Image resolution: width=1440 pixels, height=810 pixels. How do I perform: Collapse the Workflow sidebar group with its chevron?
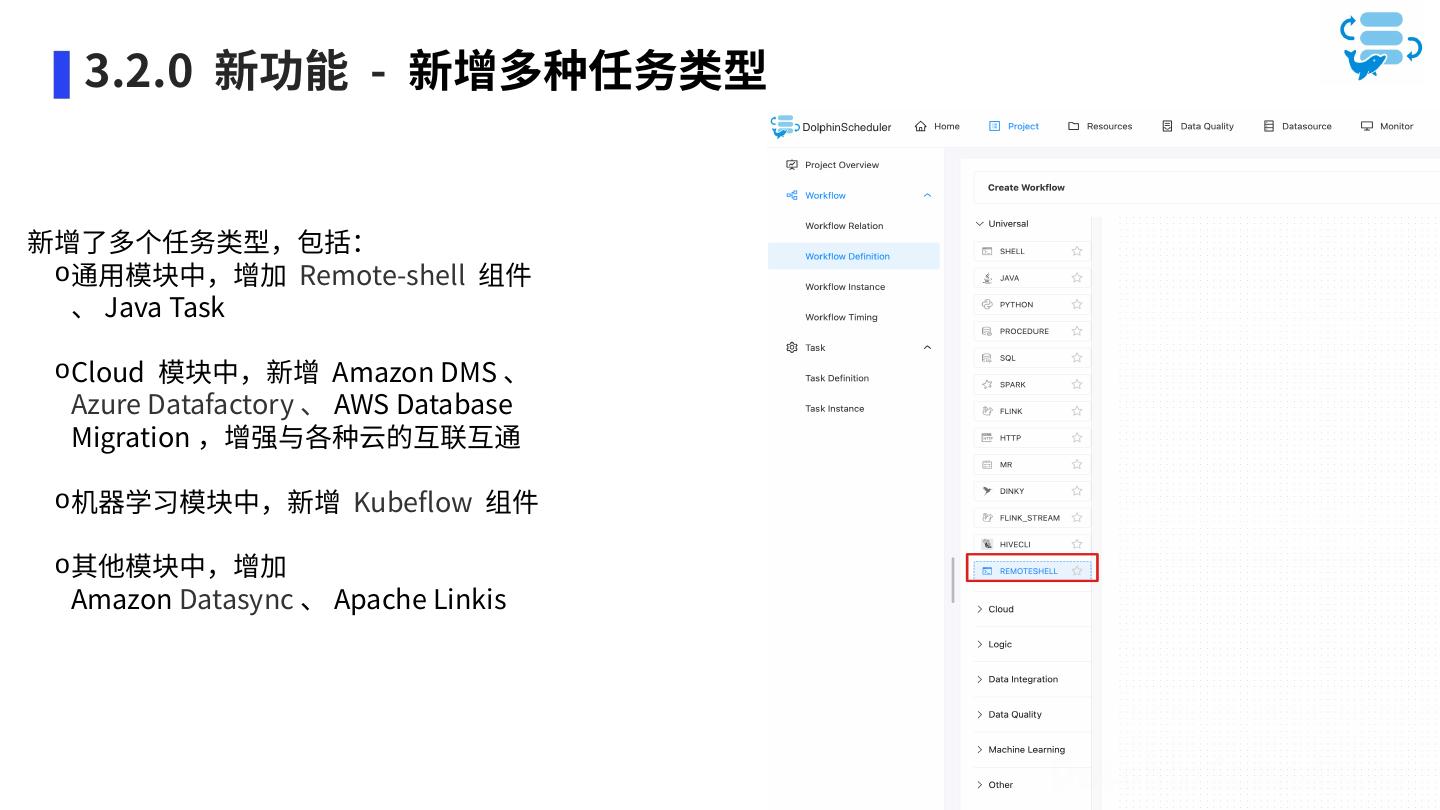tap(927, 196)
